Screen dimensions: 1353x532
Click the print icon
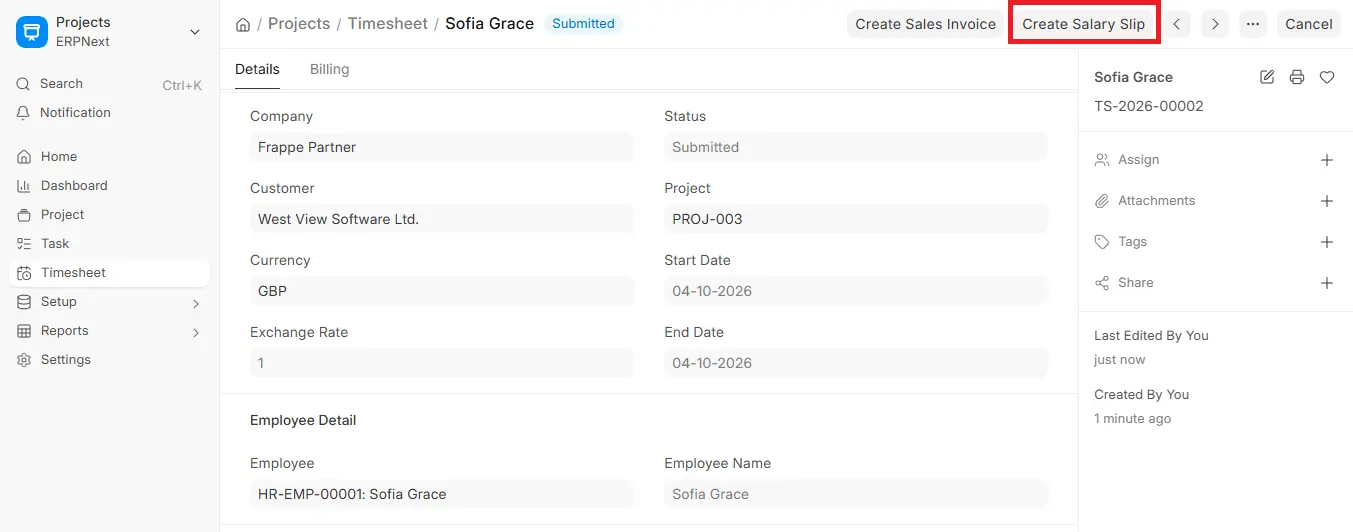click(1297, 77)
